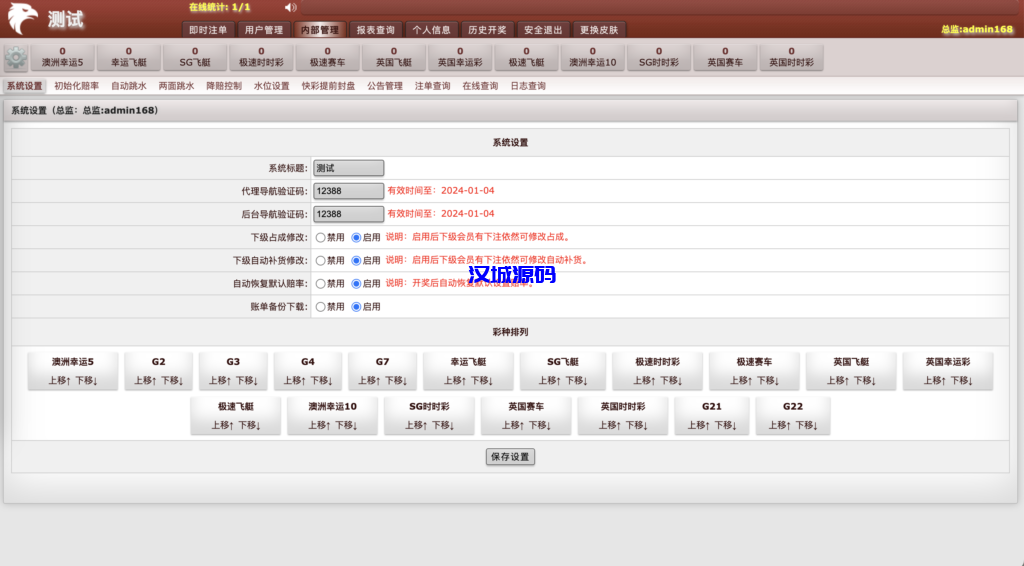1024x566 pixels.
Task: Move 澳洲幸运10 up in 彩种排列
Action: [319, 425]
